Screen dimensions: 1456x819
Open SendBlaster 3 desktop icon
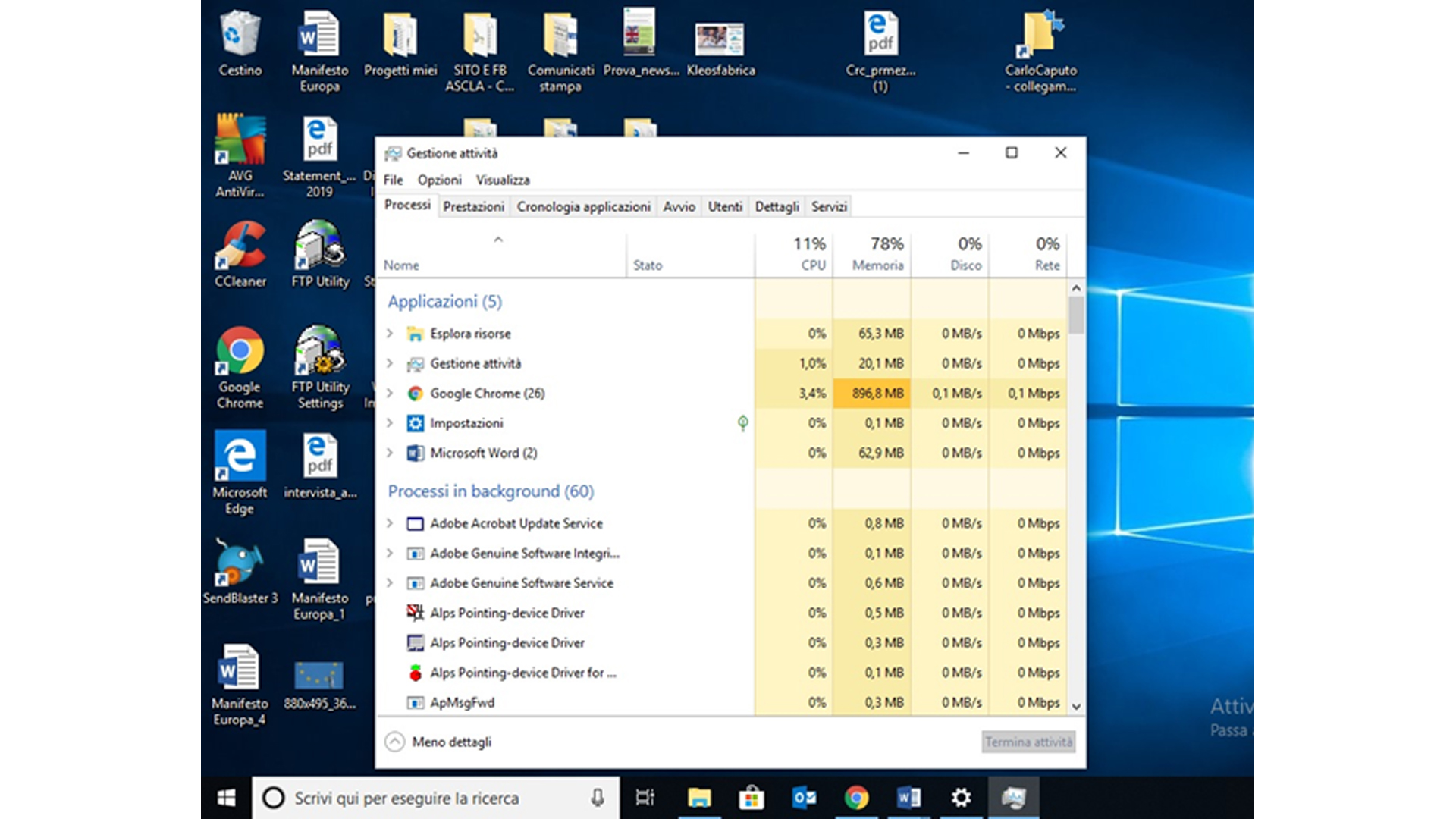pyautogui.click(x=240, y=564)
